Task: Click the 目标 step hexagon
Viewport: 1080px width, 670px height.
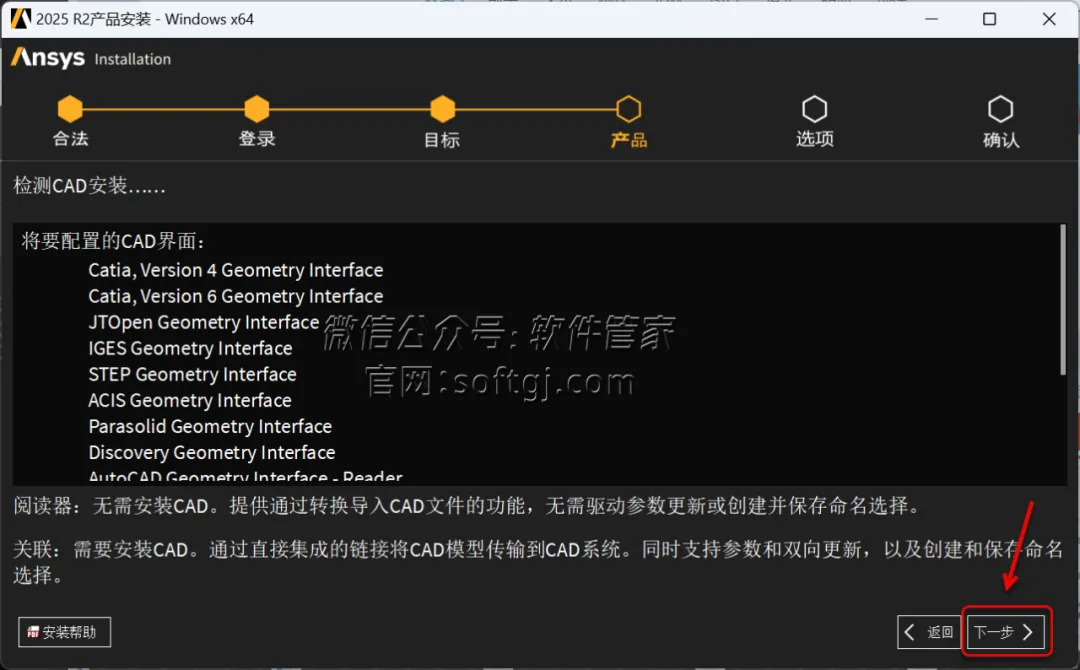Action: [443, 109]
